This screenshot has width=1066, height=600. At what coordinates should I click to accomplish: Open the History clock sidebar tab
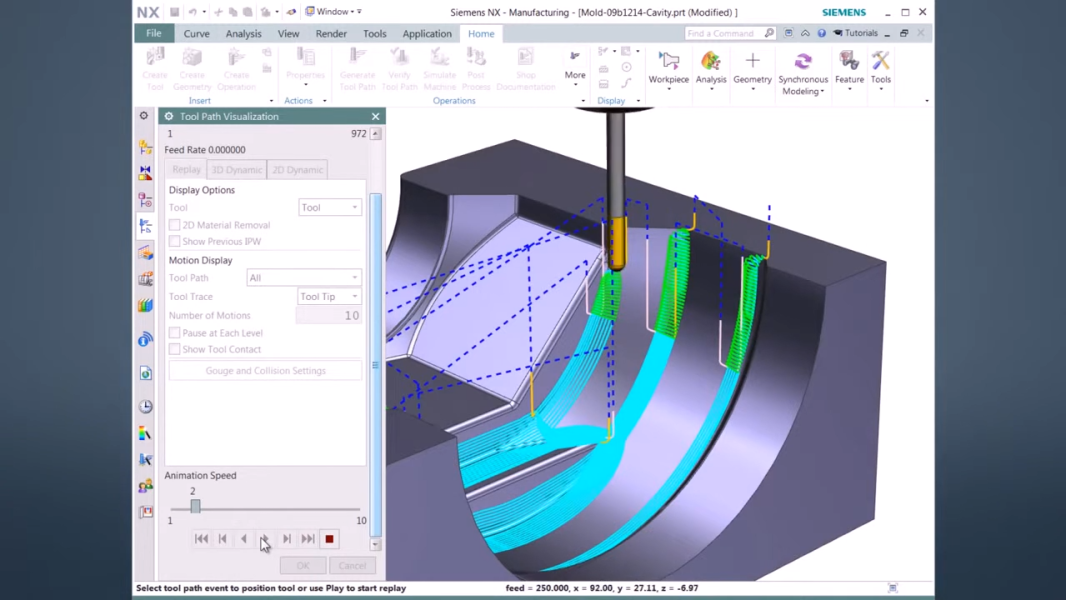(145, 406)
